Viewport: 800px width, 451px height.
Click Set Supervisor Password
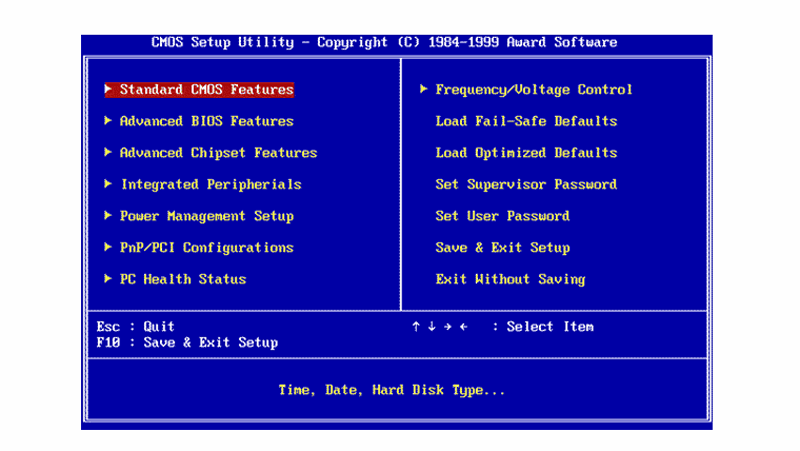click(x=526, y=185)
